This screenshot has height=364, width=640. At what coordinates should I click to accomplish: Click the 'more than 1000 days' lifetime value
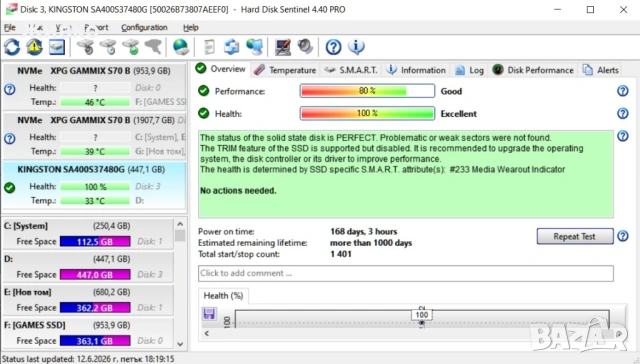(371, 243)
